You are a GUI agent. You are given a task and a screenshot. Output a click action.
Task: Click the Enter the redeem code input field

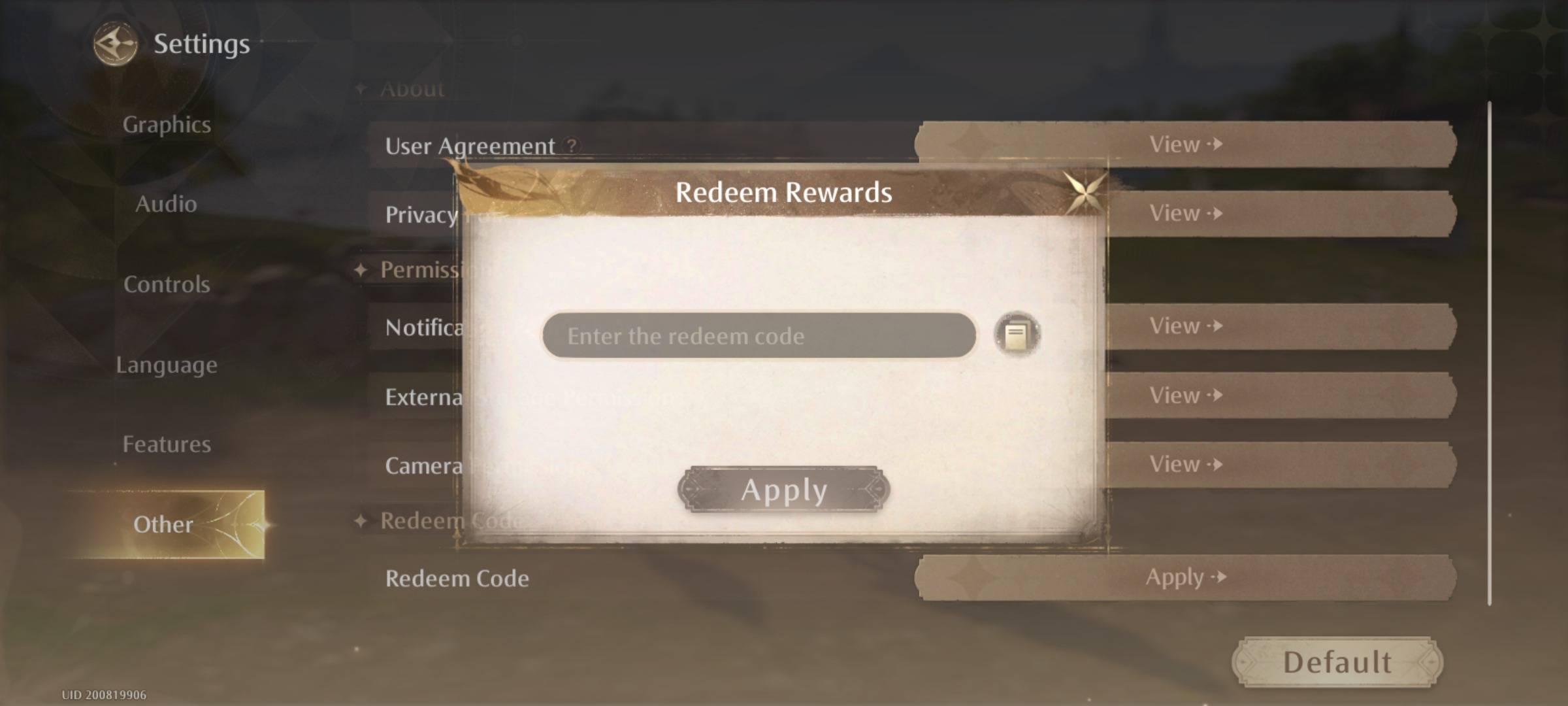756,335
